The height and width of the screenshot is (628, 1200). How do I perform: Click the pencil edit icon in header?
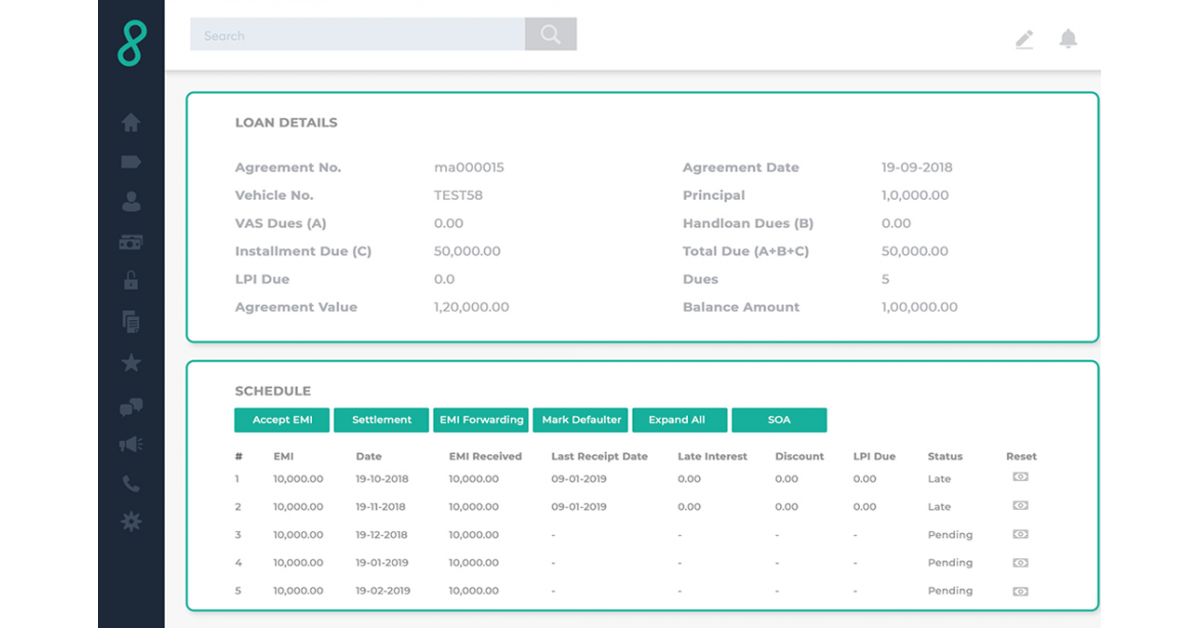coord(1024,40)
